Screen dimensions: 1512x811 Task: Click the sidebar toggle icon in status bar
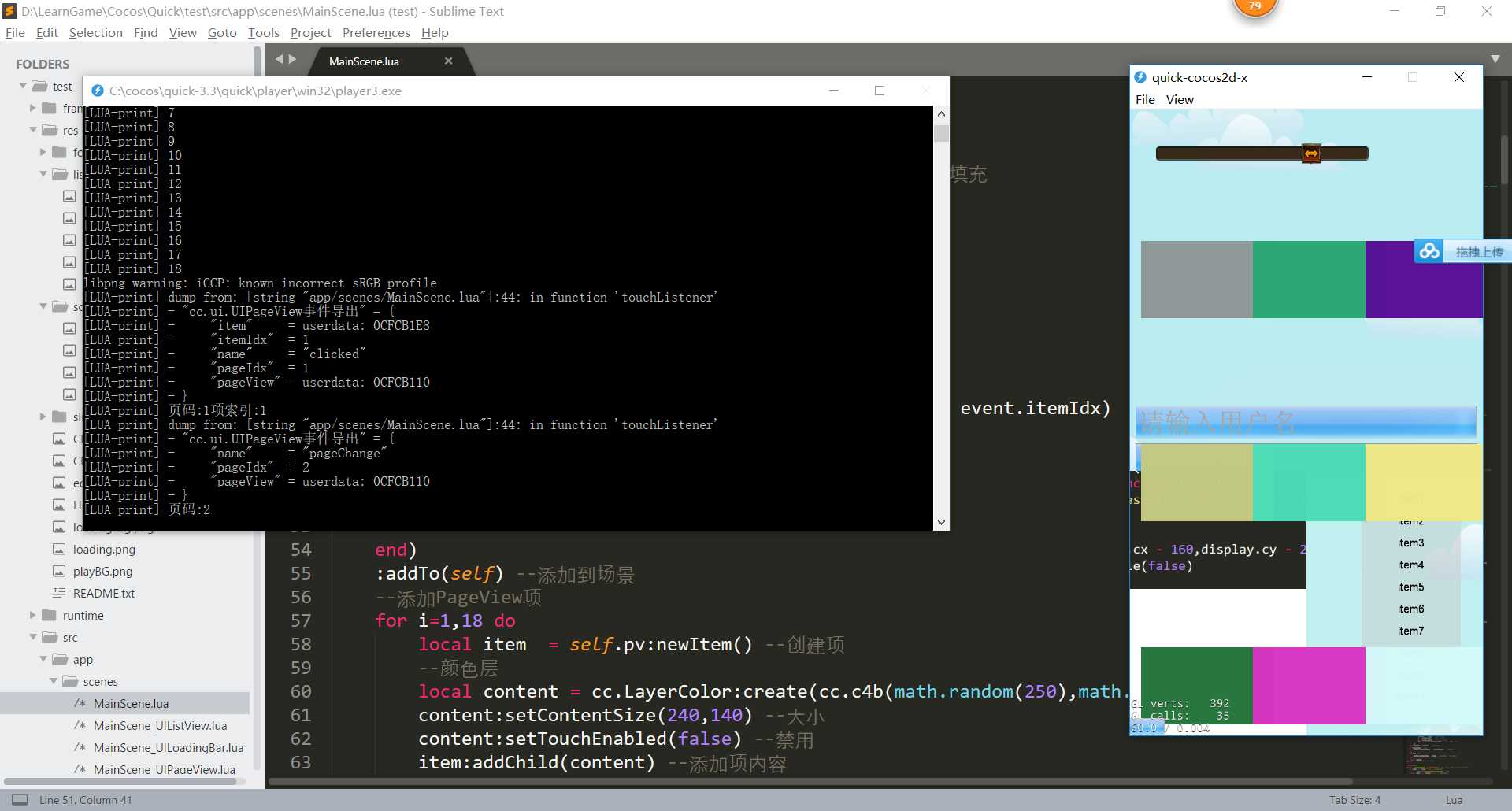coord(20,799)
